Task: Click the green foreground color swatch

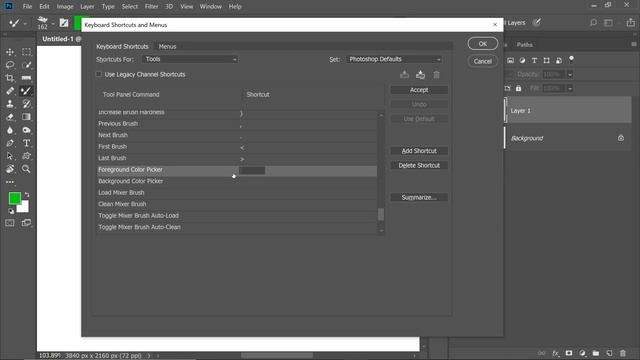Action: [x=15, y=198]
